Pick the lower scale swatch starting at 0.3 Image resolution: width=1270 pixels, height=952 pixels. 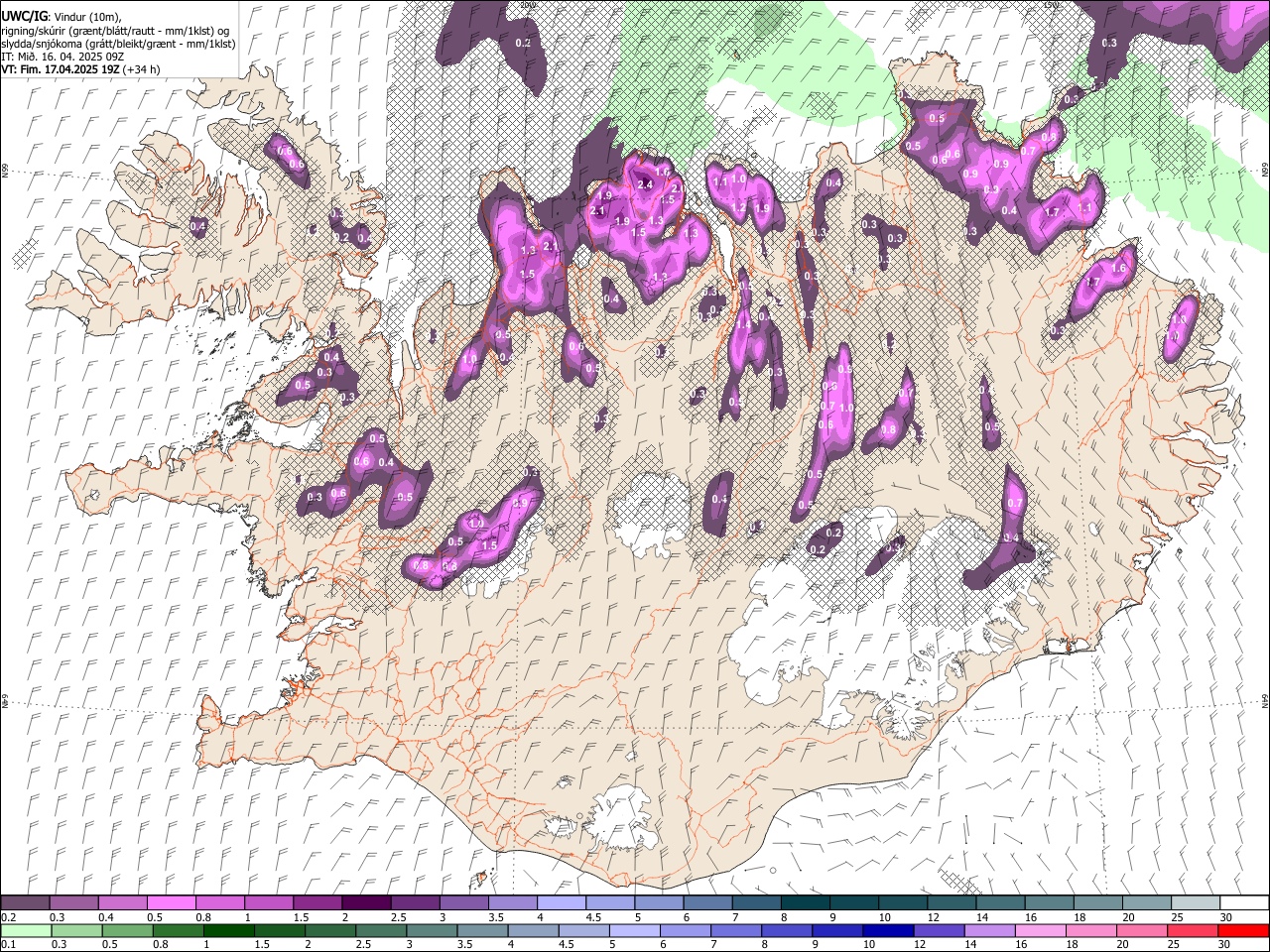76,930
